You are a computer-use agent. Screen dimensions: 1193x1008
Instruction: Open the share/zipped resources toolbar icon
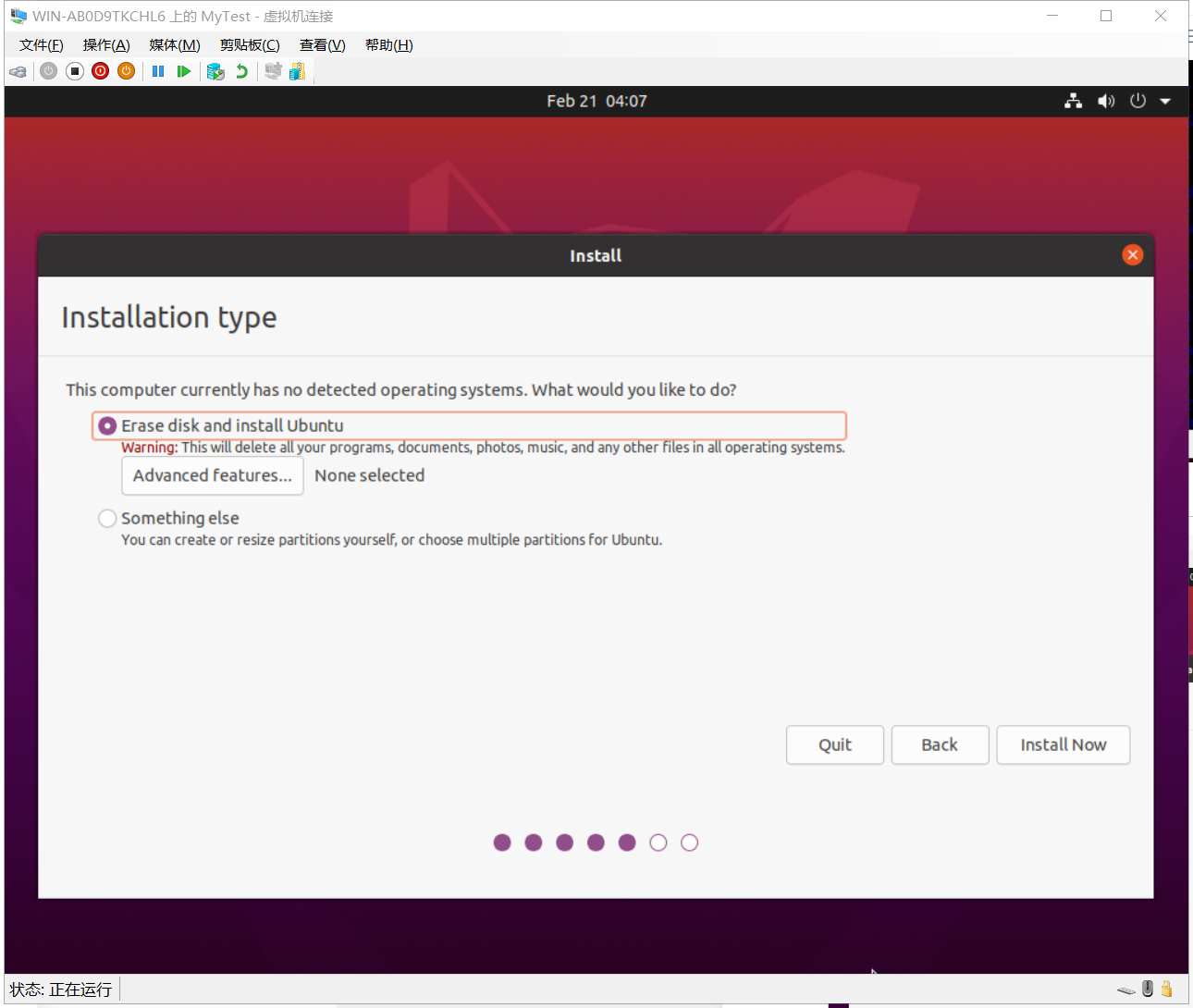[297, 71]
